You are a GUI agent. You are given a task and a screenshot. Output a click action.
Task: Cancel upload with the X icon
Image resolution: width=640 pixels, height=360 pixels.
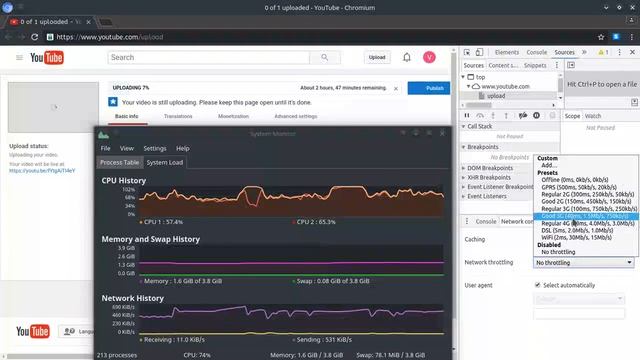pyautogui.click(x=396, y=88)
